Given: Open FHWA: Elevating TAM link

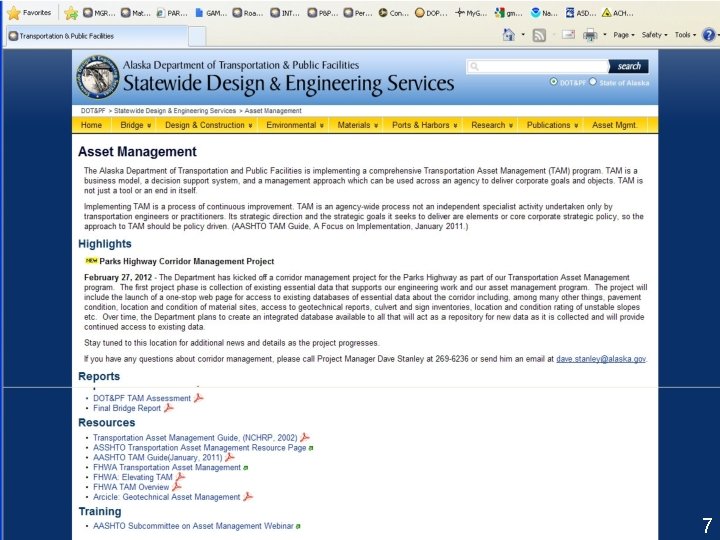Looking at the screenshot, I should pos(133,477).
